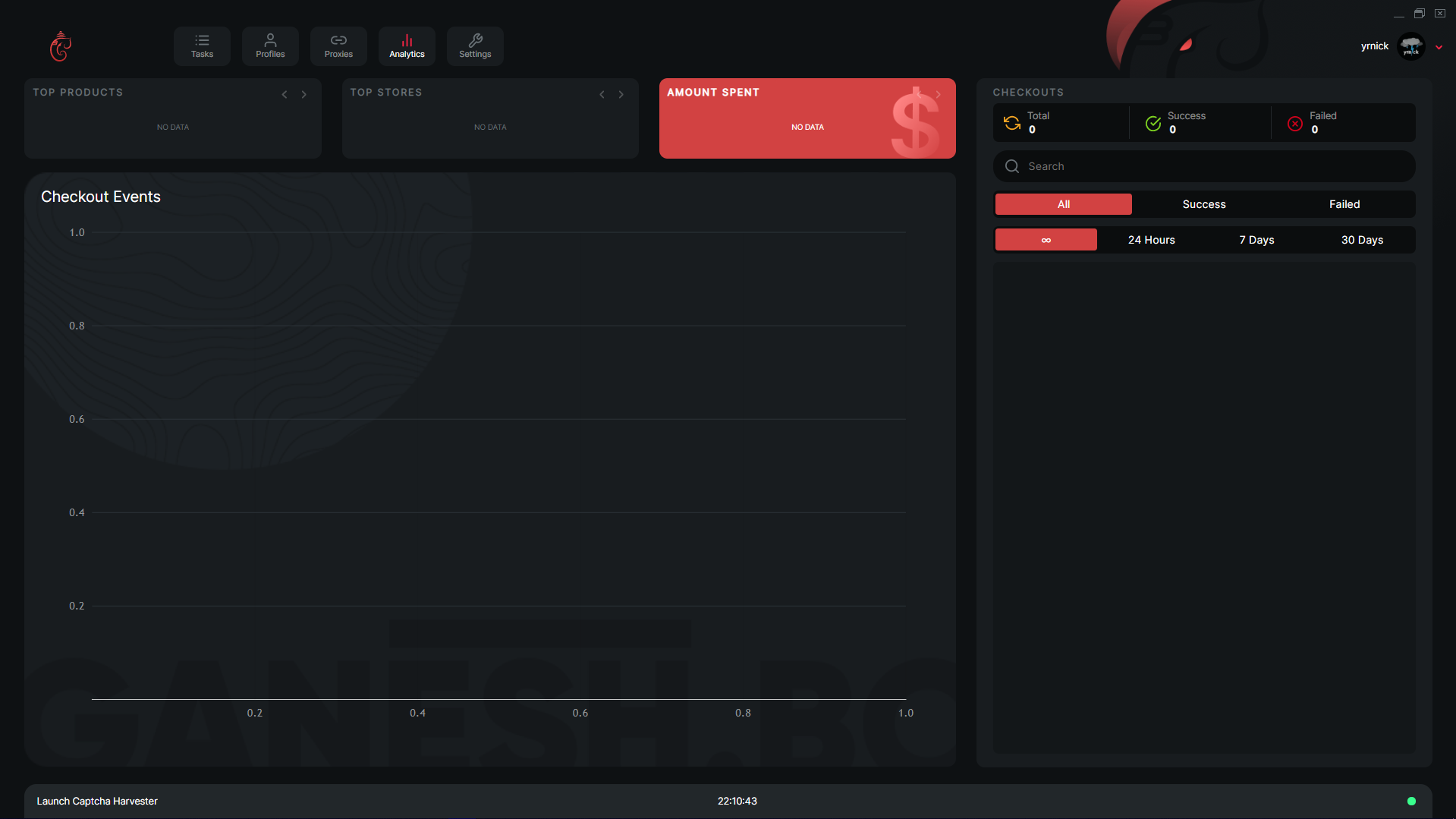The width and height of the screenshot is (1456, 819).
Task: Launch Captcha Harvester
Action: click(x=97, y=801)
